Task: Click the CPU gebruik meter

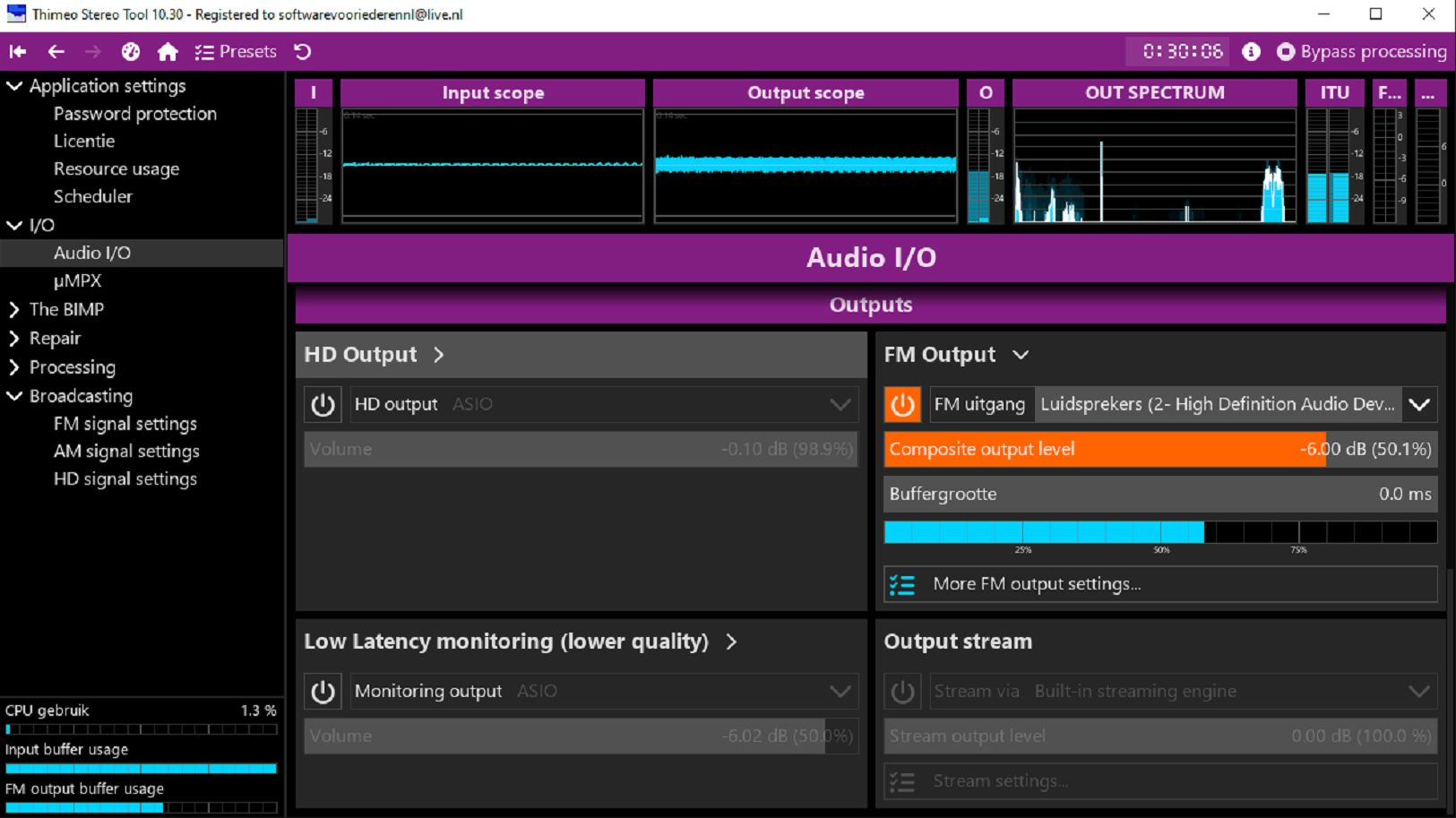Action: 142,729
